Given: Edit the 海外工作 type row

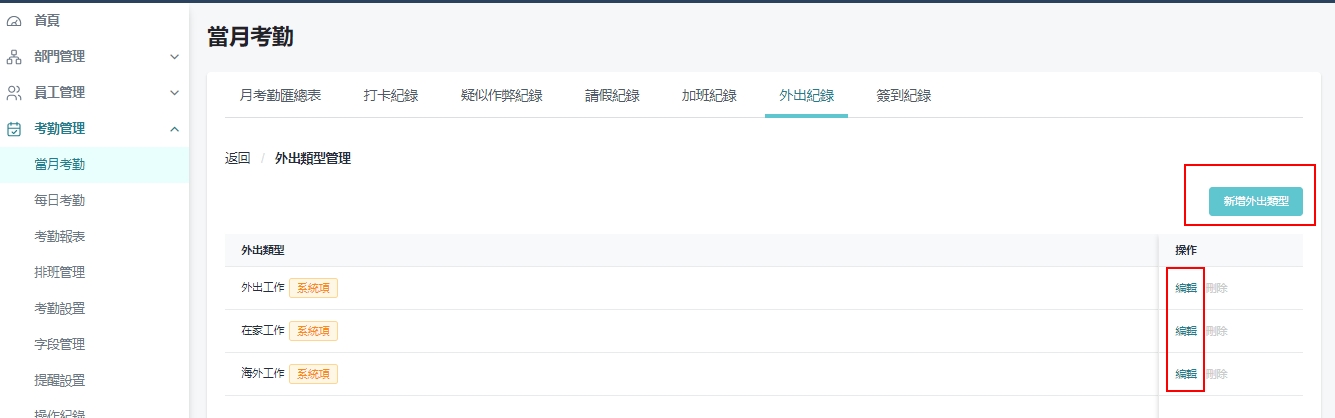Looking at the screenshot, I should click(x=1186, y=374).
